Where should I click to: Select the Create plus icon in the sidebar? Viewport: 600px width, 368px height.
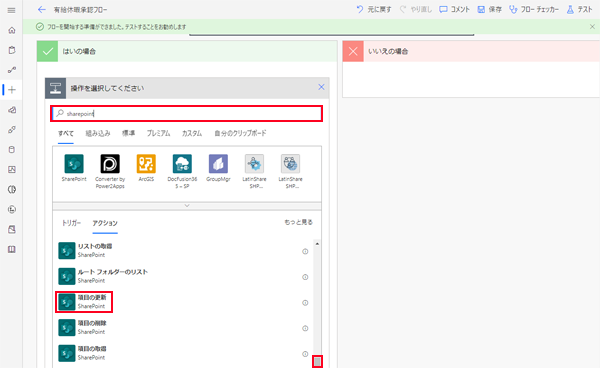coord(12,90)
